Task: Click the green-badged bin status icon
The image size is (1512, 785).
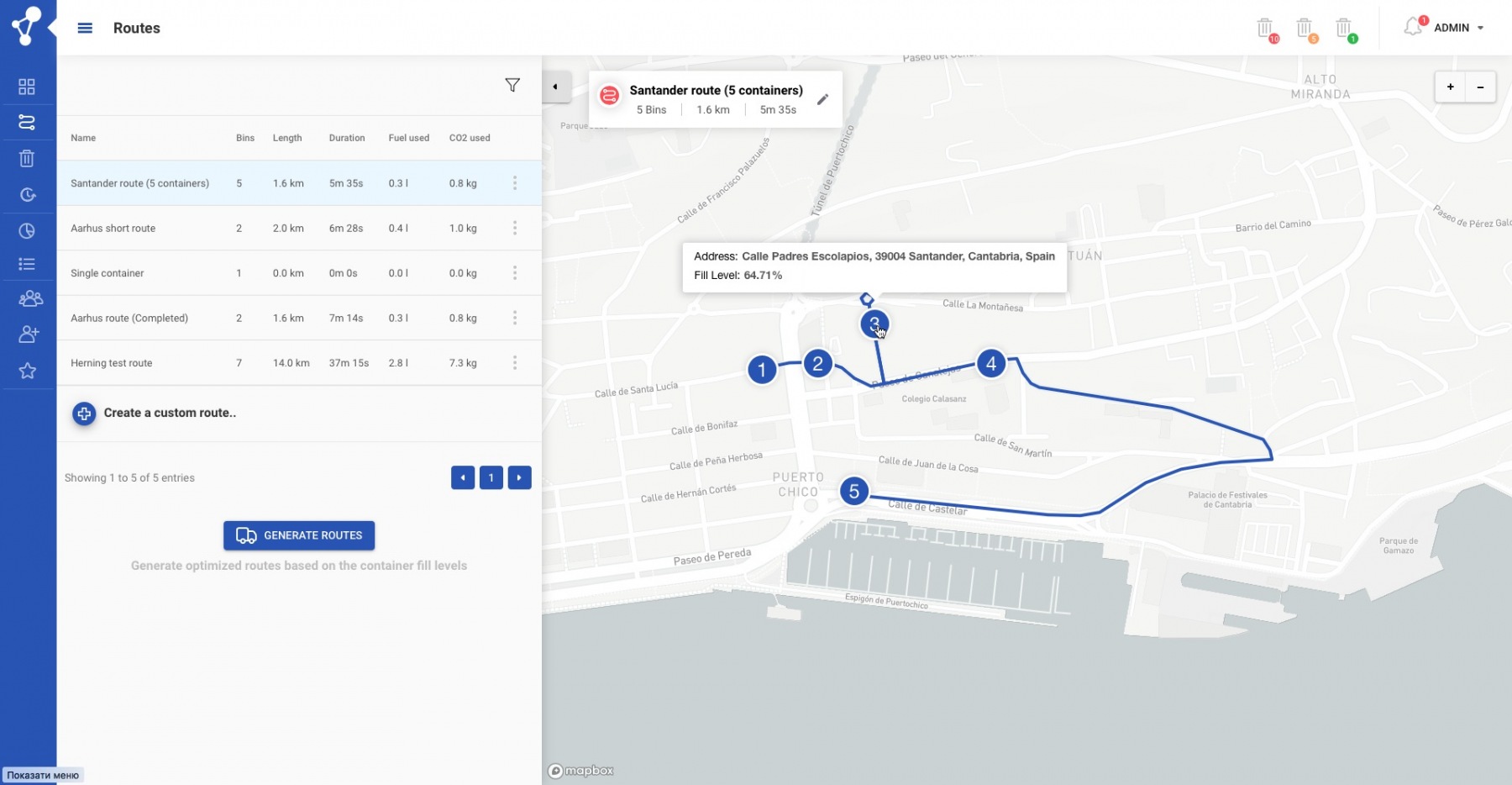Action: [1344, 29]
